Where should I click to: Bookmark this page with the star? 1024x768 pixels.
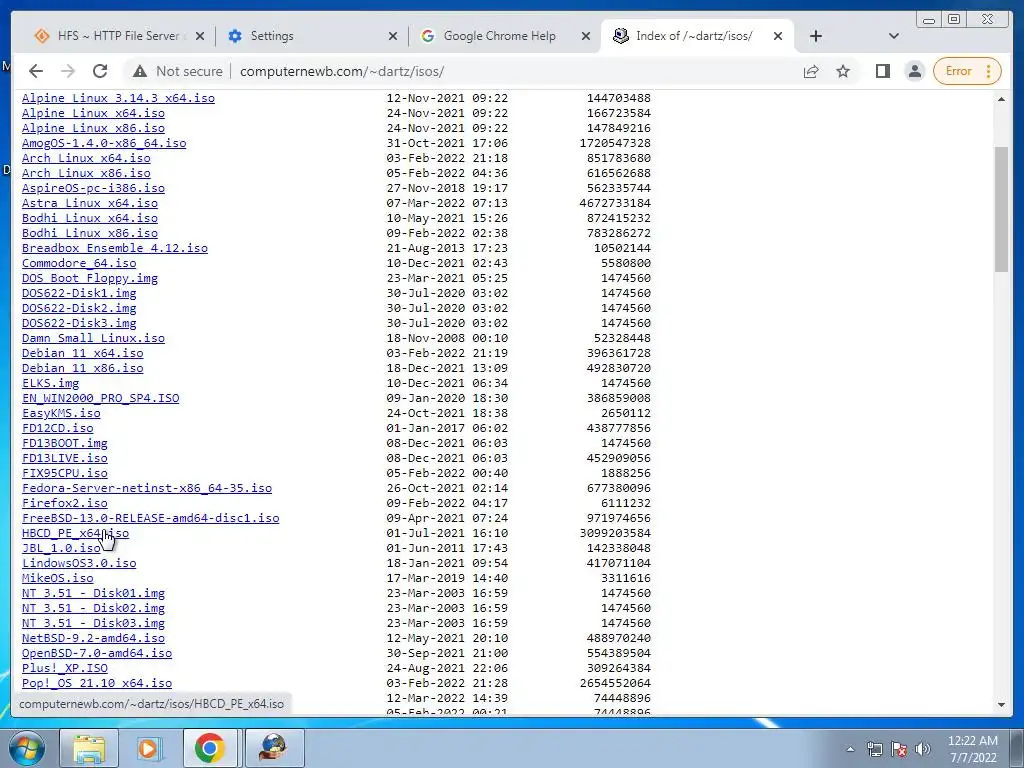pos(843,71)
